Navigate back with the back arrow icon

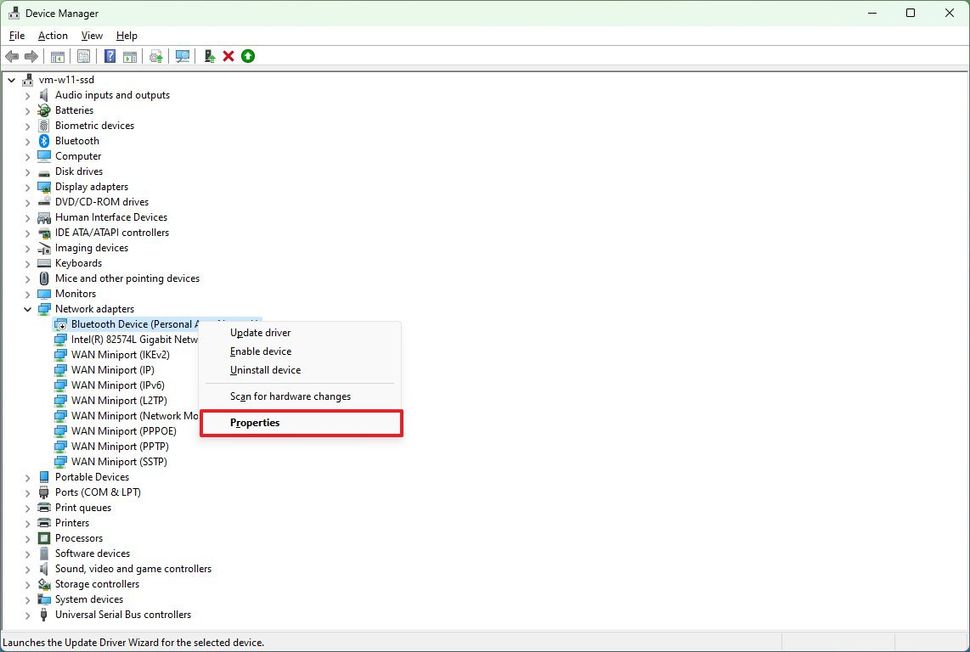pos(12,56)
